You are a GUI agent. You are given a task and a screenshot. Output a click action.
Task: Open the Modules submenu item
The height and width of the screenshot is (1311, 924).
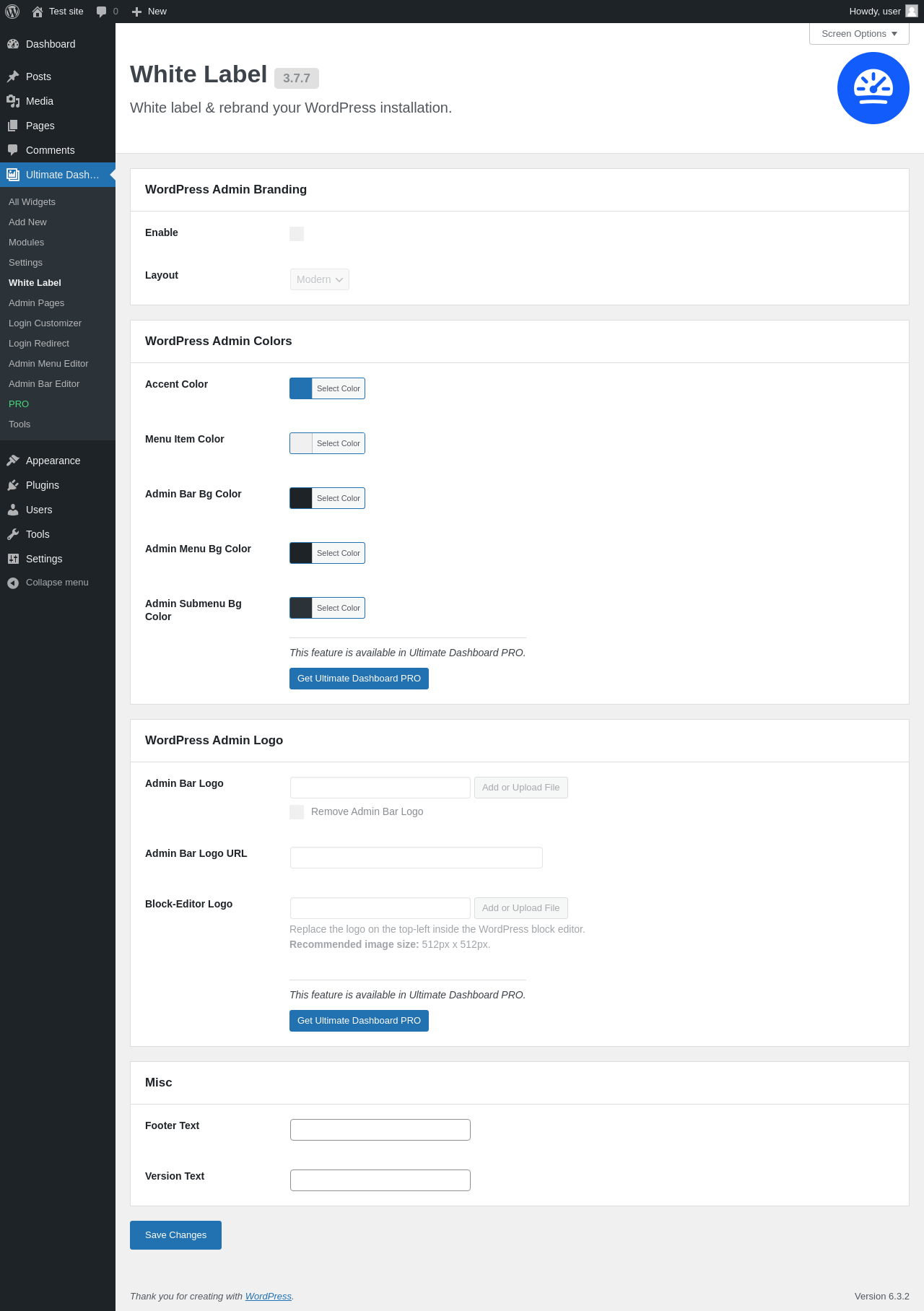26,243
